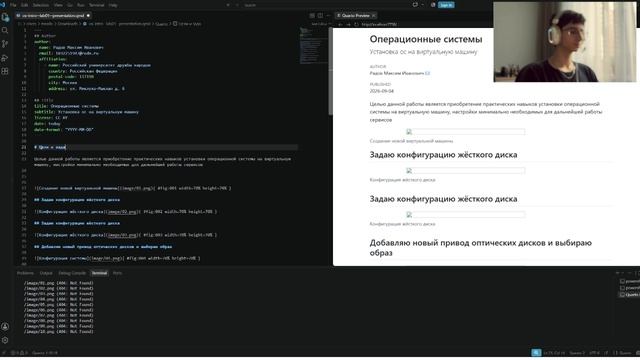The height and width of the screenshot is (360, 640).
Task: Click the editor line 'date-format: "YYYY-MM-DD"'
Action: pyautogui.click(x=64, y=130)
